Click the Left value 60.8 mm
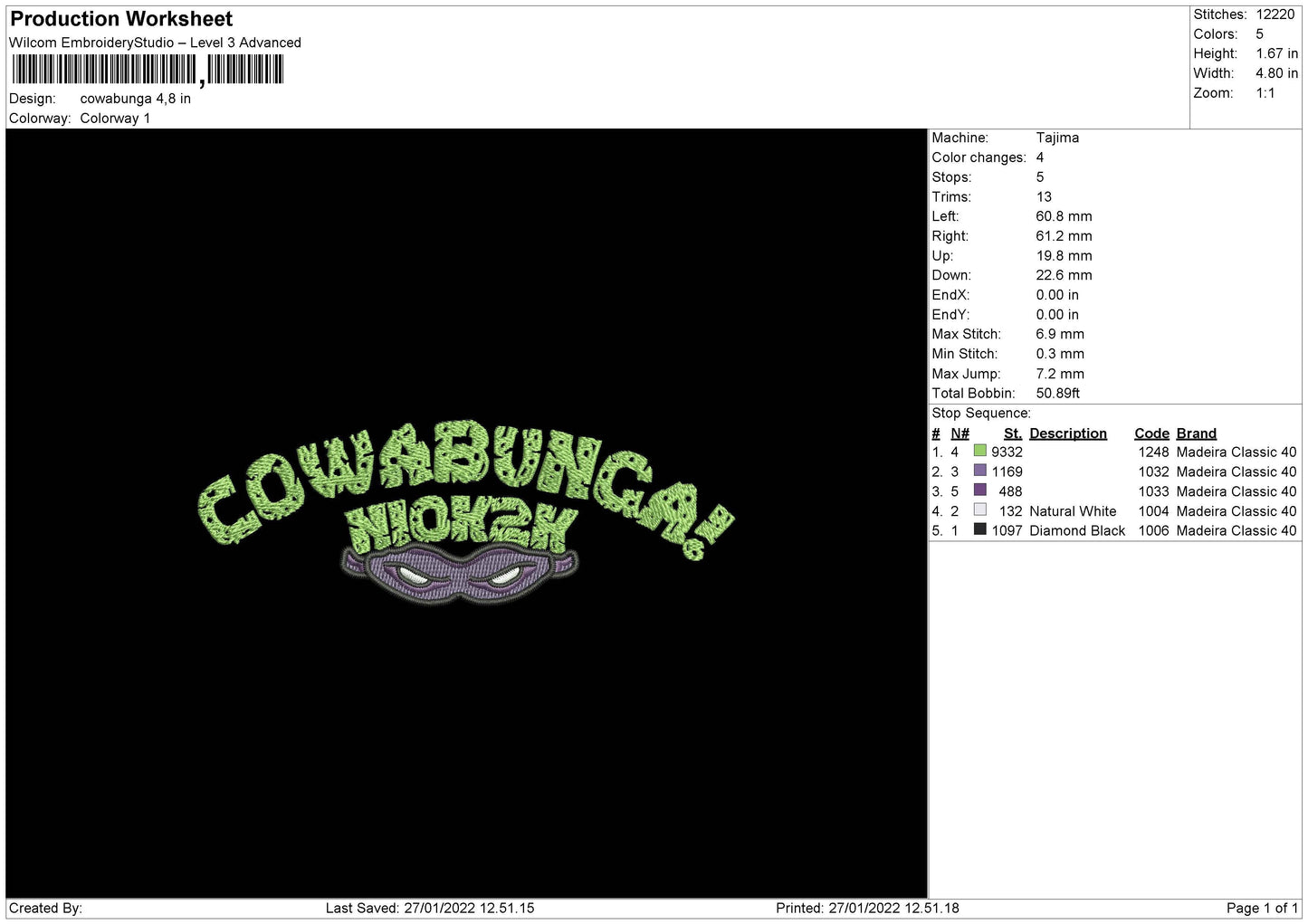This screenshot has width=1308, height=924. (x=1064, y=216)
